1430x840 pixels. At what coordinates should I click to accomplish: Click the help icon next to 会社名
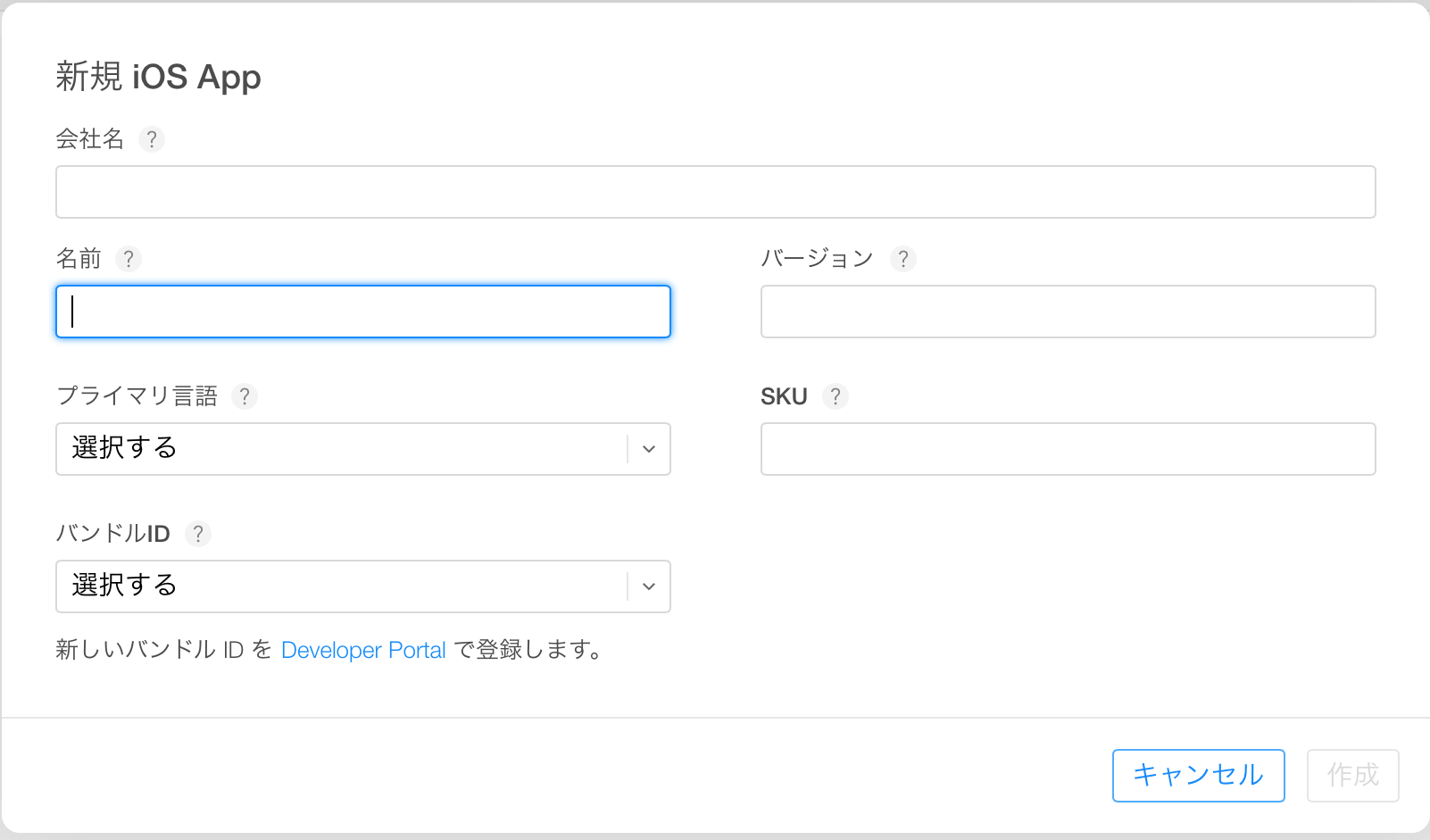coord(152,139)
